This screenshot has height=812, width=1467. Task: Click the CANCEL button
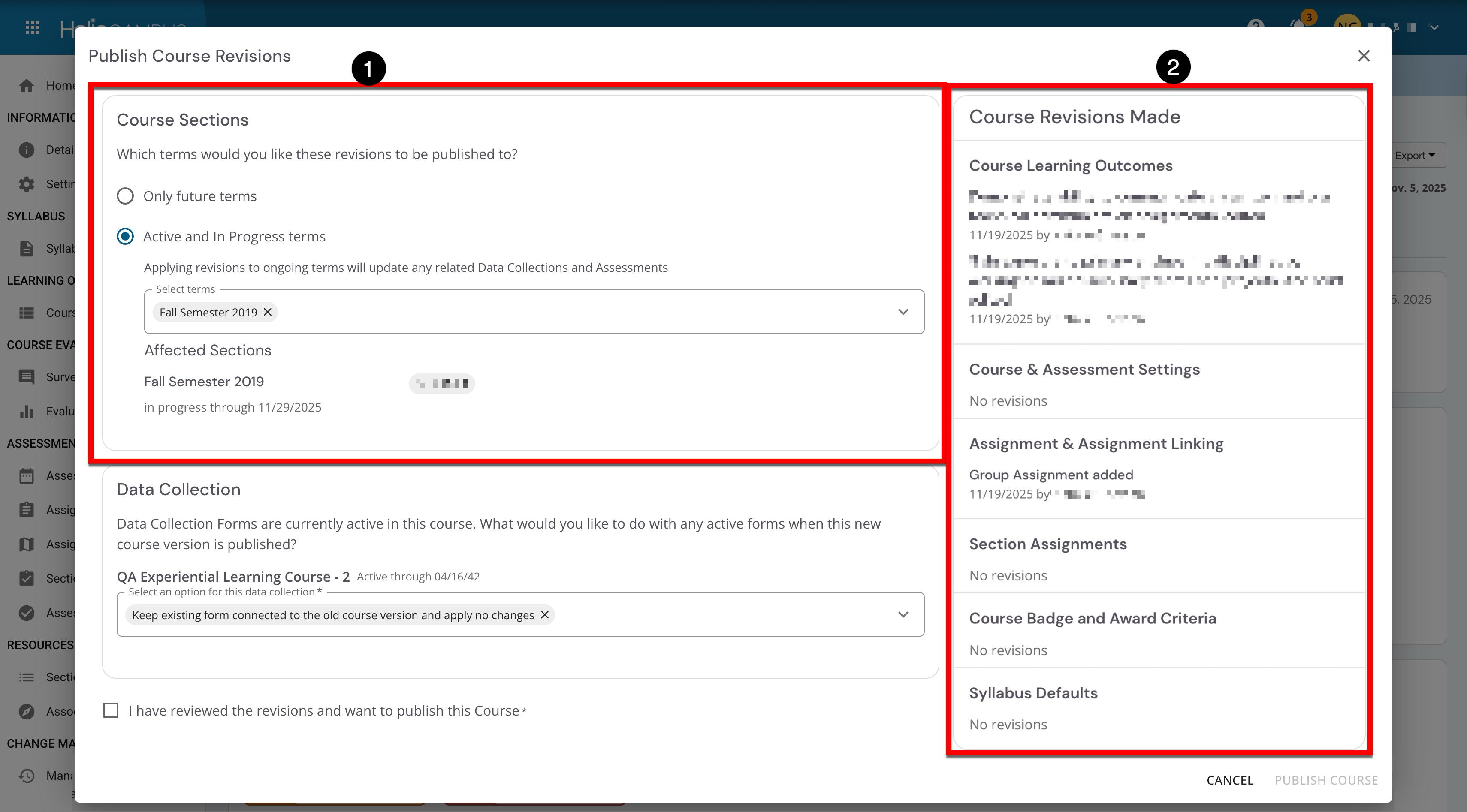pos(1229,780)
